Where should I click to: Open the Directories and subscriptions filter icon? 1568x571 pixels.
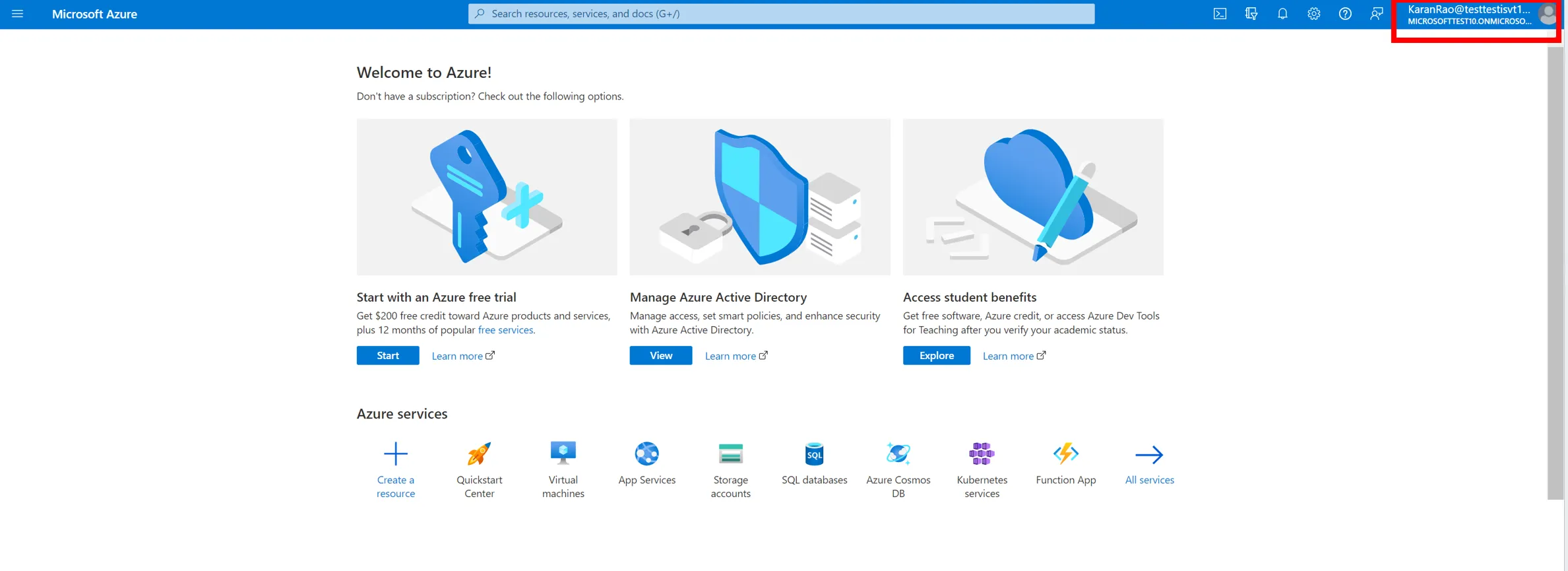(x=1251, y=14)
